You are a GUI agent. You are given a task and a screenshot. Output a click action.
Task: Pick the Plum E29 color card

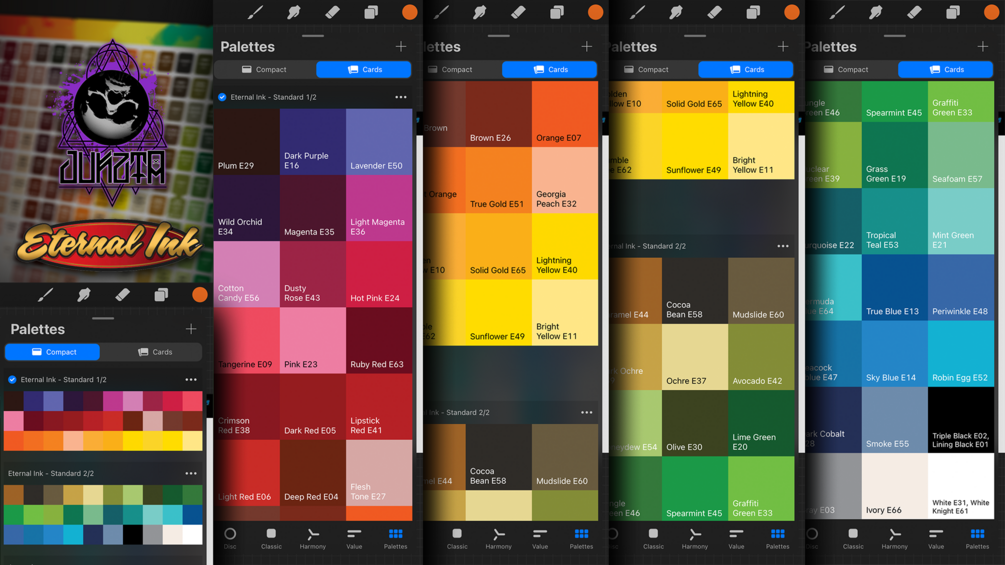coord(247,142)
